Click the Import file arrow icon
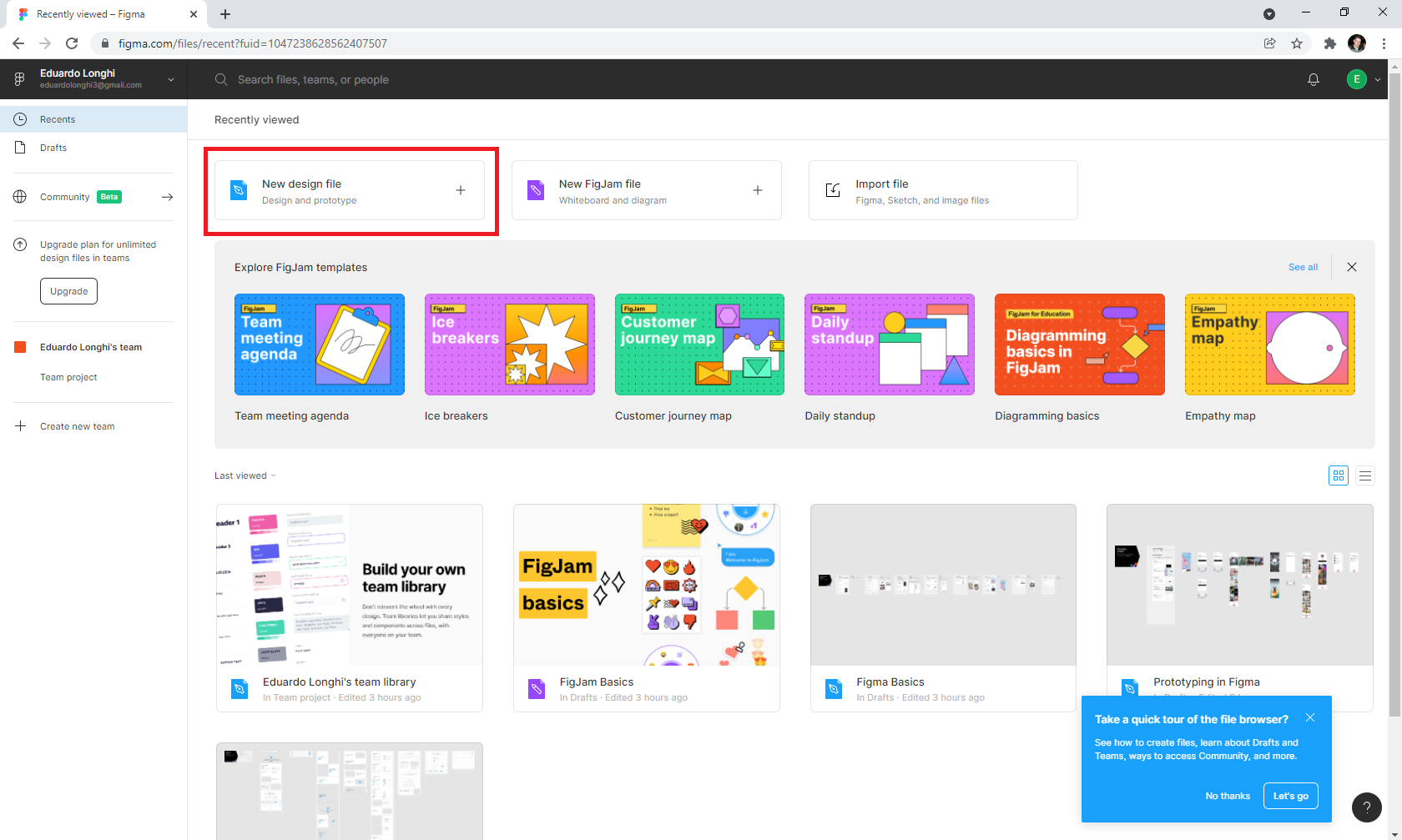 833,190
